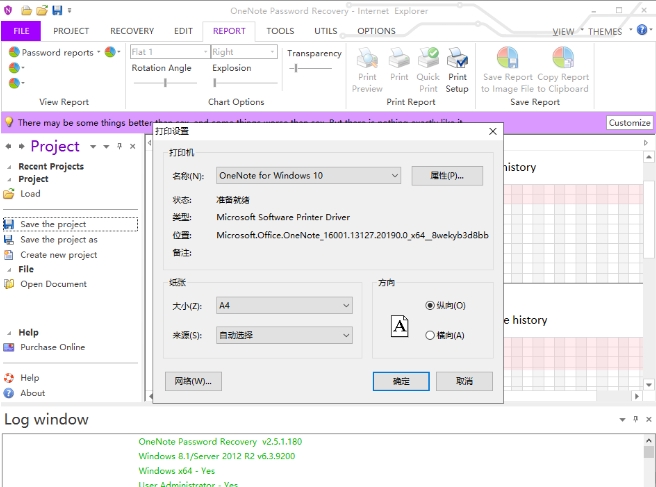
Task: Click the report horizontal scrollbar right arrow
Action: point(636,396)
